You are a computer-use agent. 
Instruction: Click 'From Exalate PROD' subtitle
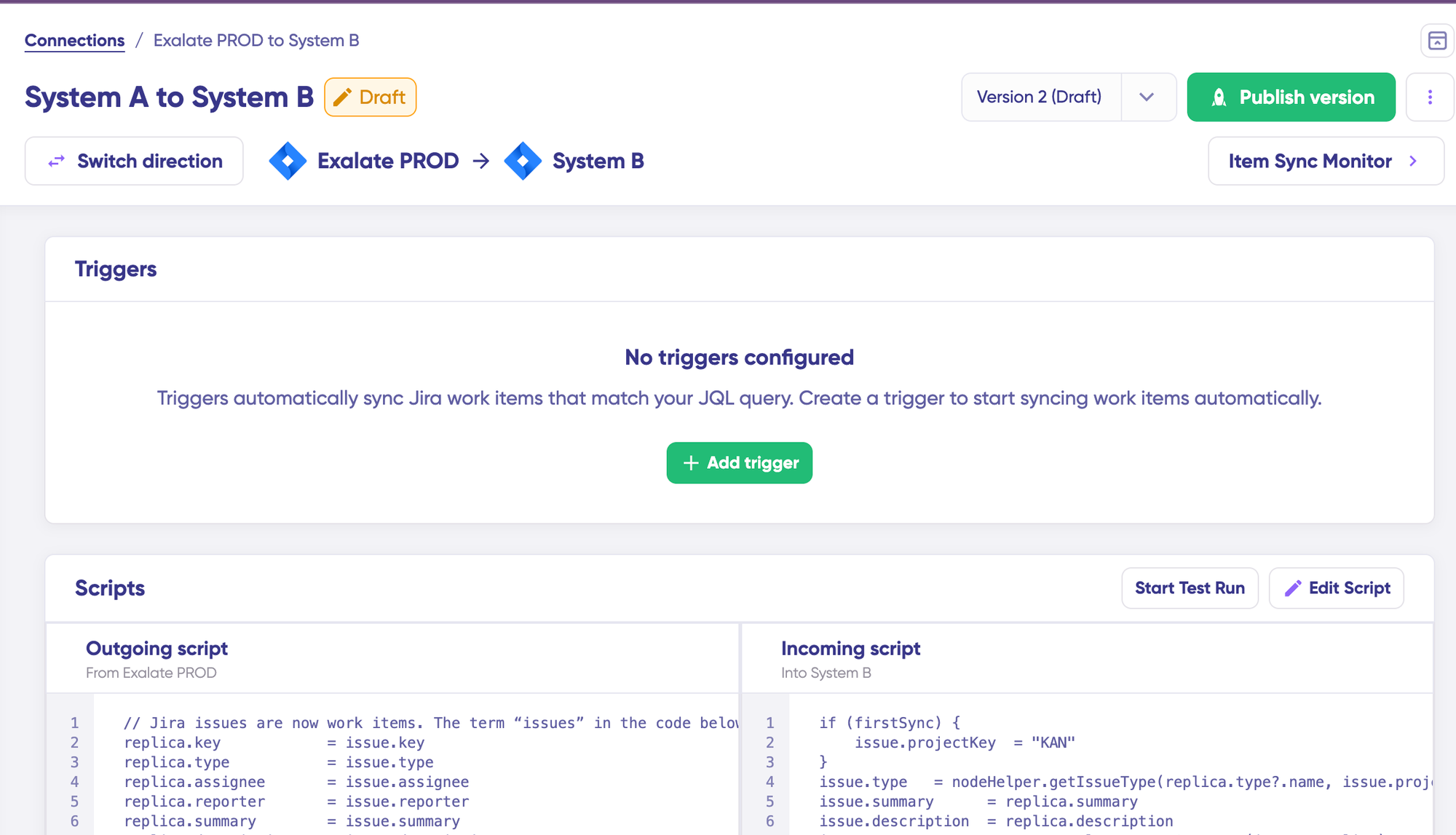[151, 673]
